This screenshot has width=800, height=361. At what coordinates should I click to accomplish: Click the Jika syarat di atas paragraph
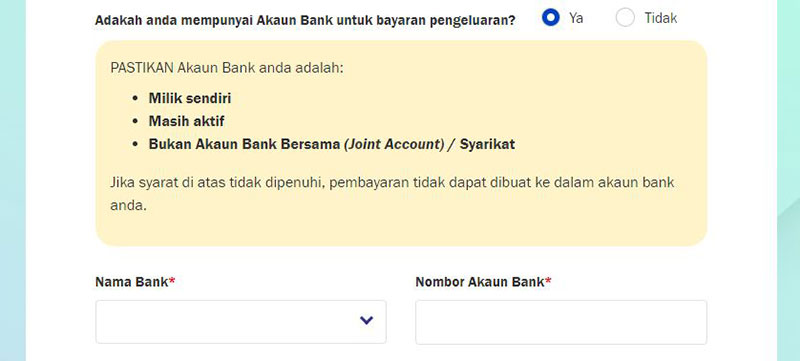tap(392, 194)
